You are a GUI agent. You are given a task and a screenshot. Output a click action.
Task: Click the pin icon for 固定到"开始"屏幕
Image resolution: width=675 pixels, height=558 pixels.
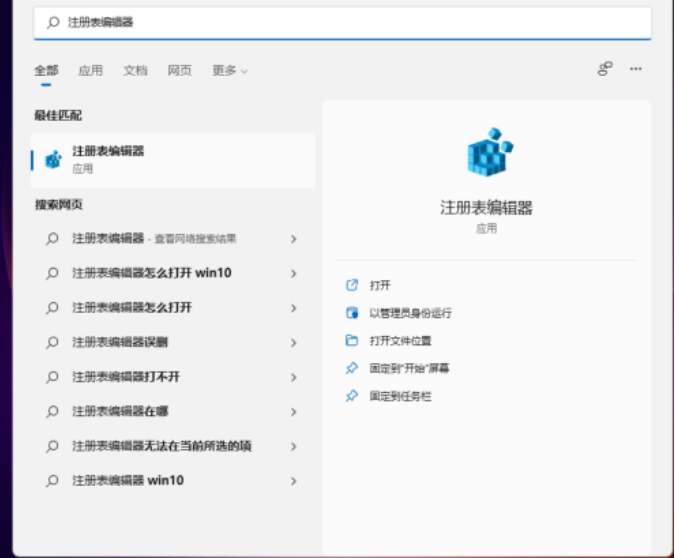[x=351, y=369]
